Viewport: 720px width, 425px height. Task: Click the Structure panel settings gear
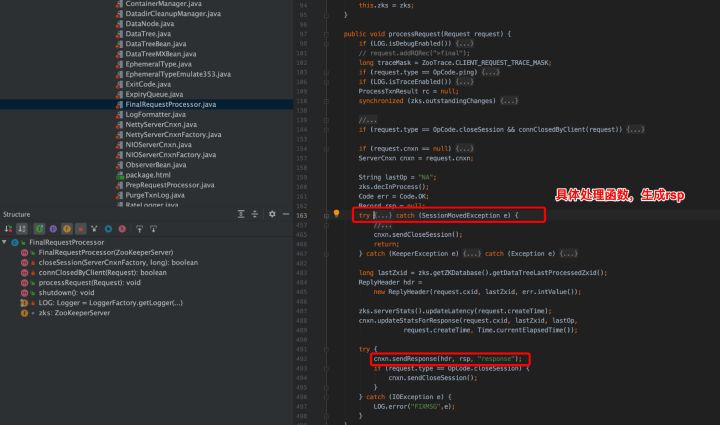(272, 214)
